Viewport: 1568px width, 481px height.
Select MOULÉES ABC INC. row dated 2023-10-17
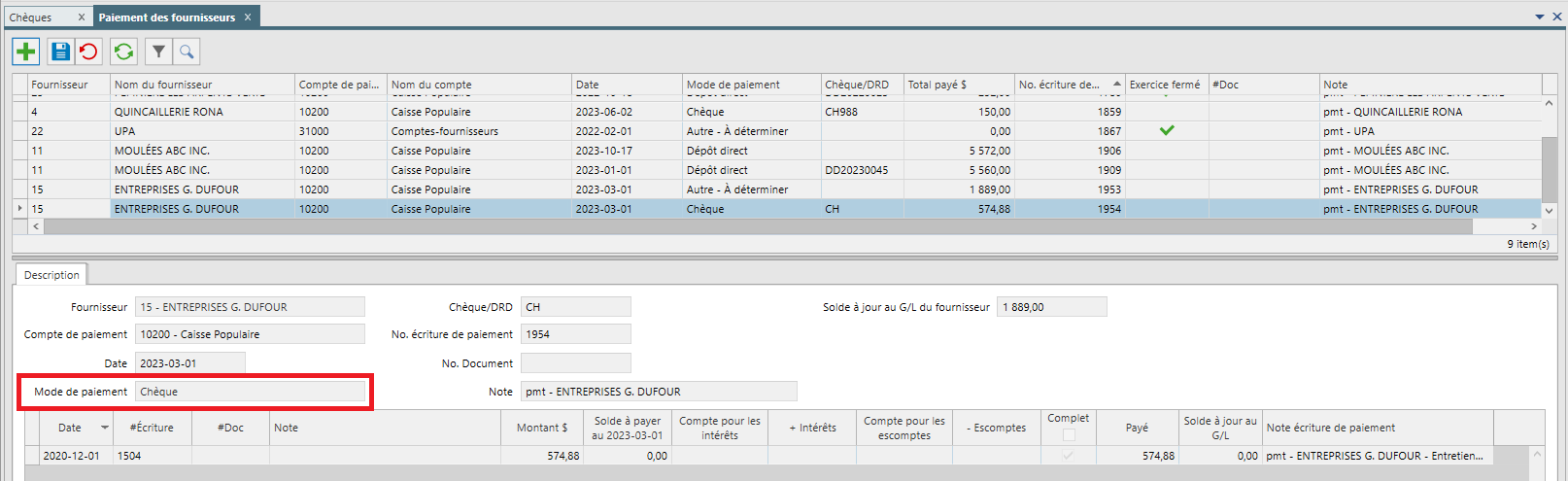point(777,151)
